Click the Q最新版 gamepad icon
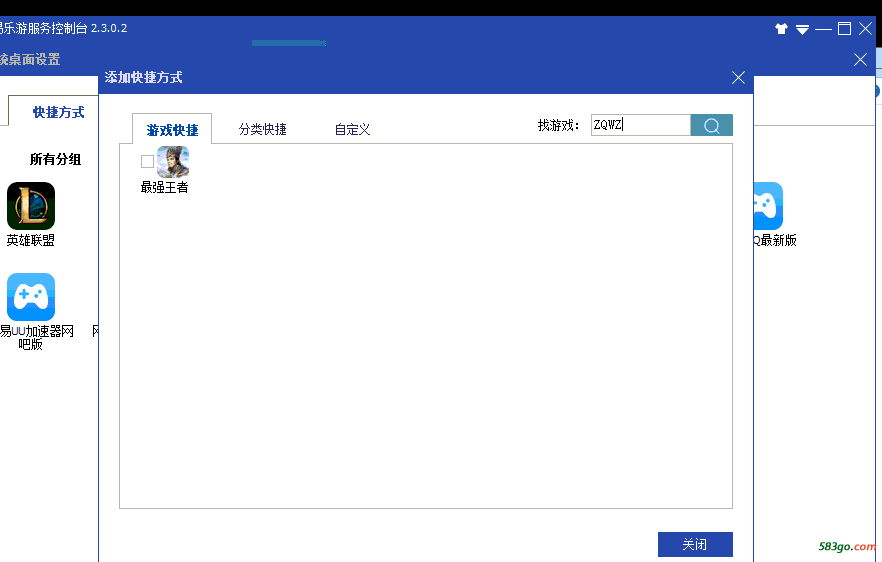The width and height of the screenshot is (882, 562). click(x=767, y=206)
